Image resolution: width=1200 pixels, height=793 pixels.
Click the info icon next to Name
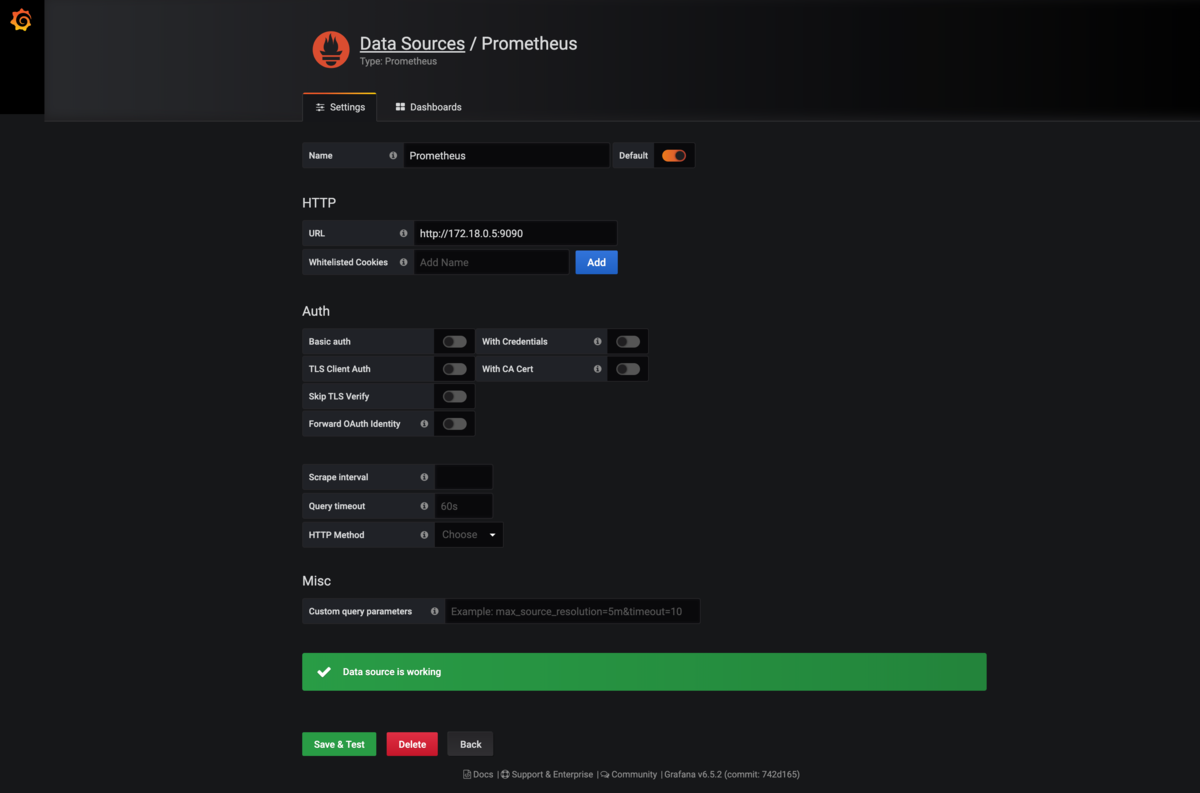pos(393,156)
